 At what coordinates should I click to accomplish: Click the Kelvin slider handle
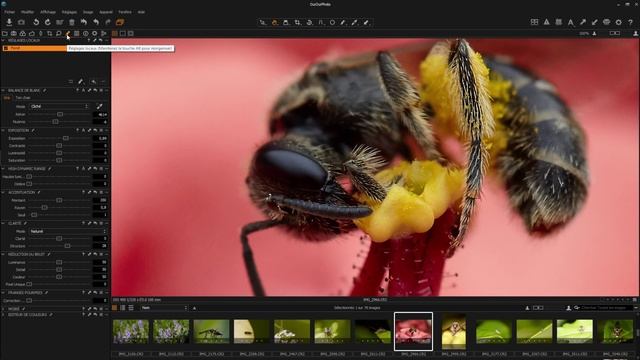60,114
